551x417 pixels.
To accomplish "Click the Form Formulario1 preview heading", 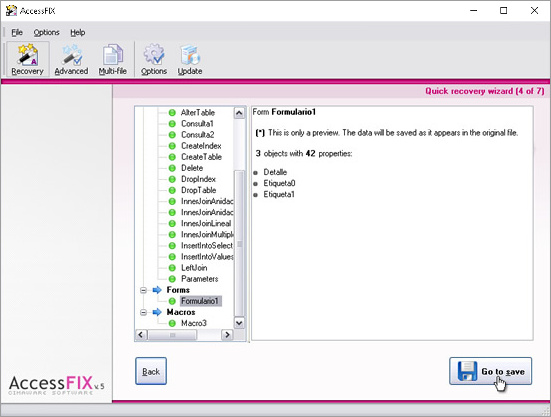I will [284, 112].
